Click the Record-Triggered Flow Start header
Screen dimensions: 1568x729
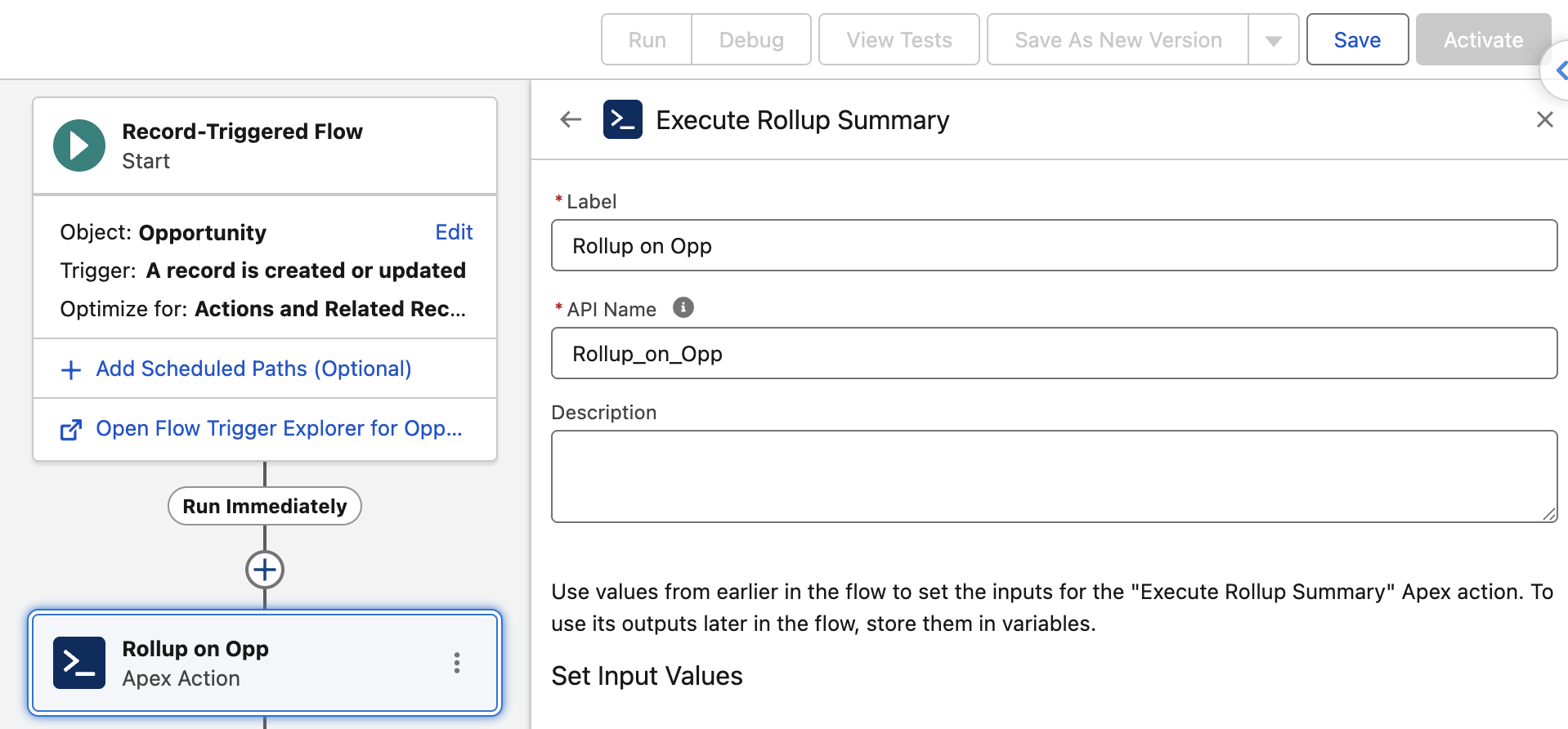pyautogui.click(x=265, y=145)
